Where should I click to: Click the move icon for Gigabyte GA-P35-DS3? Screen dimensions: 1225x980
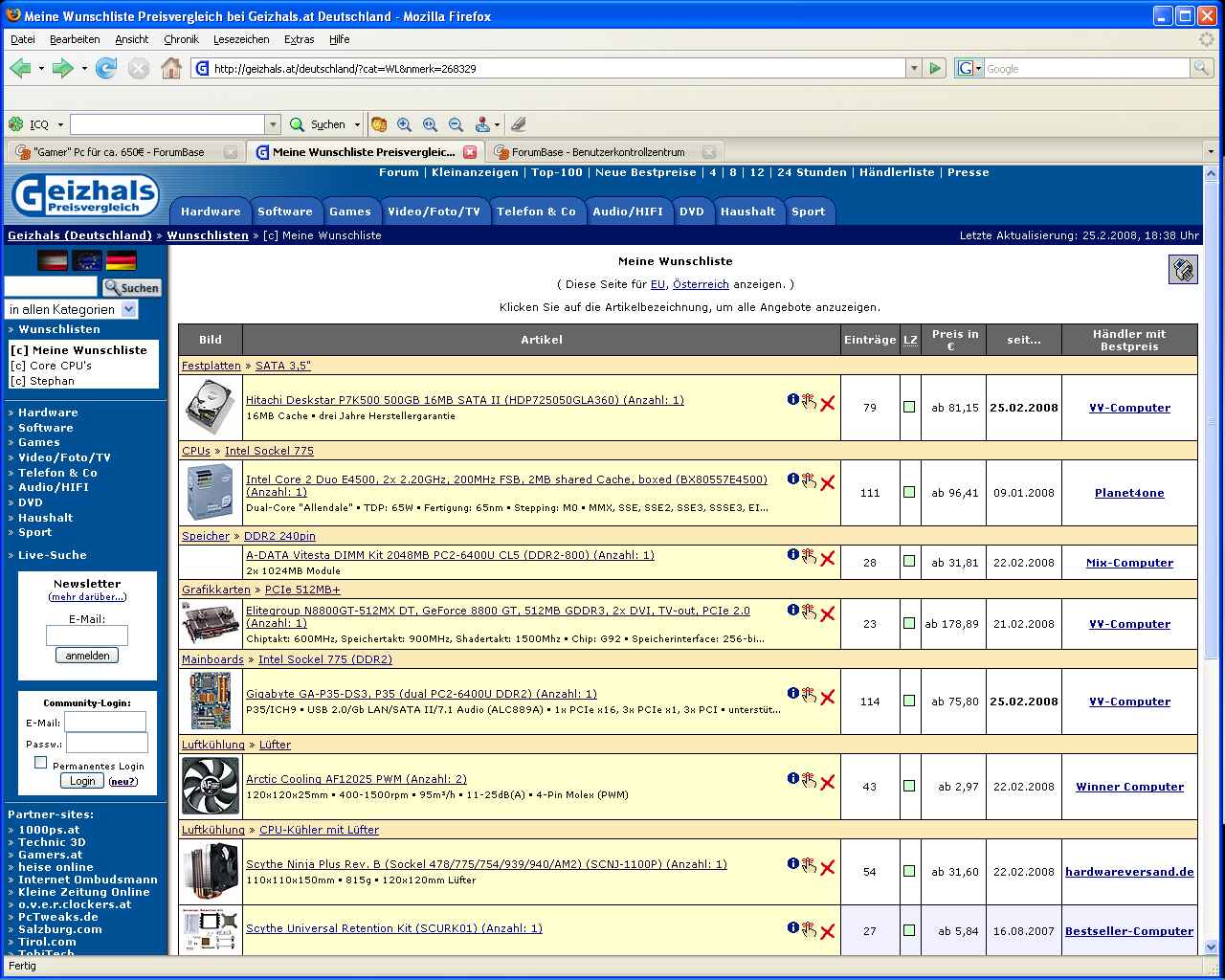pos(809,695)
